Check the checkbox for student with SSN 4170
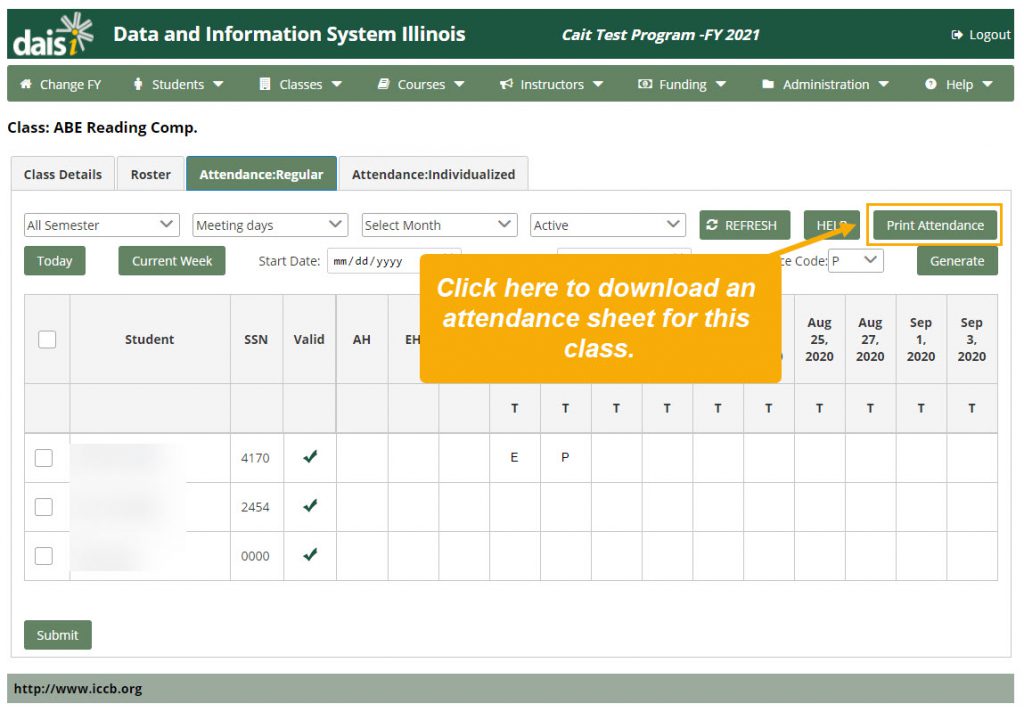Image resolution: width=1024 pixels, height=712 pixels. tap(45, 457)
